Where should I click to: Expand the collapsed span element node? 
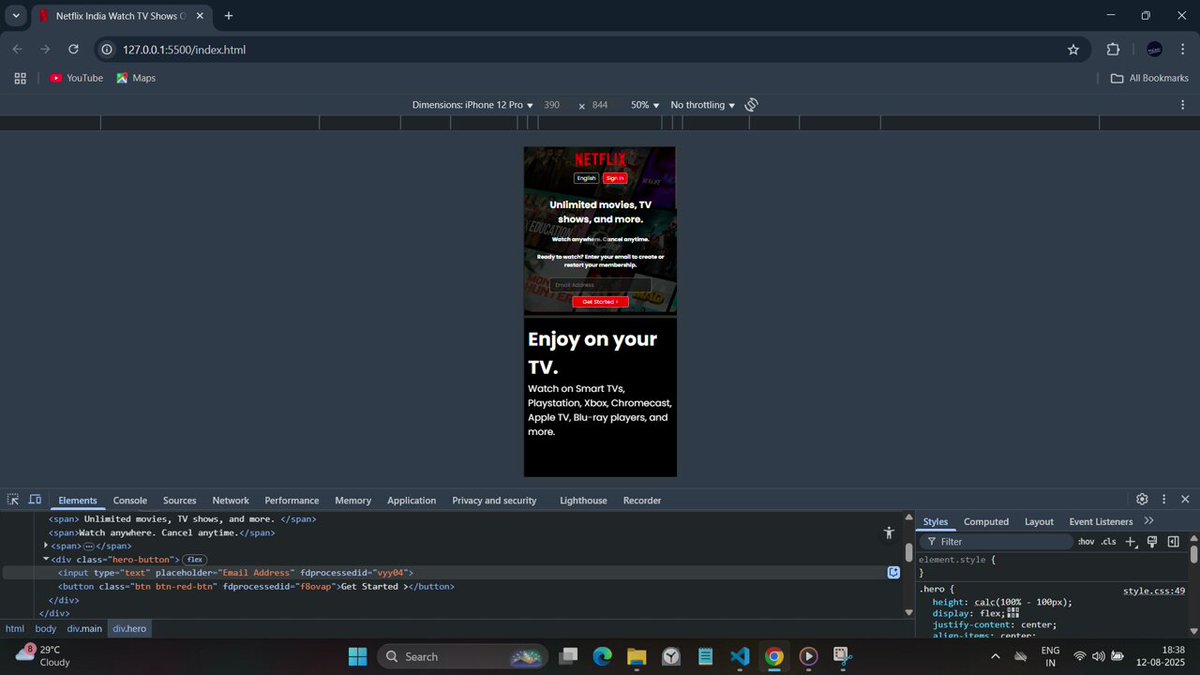pyautogui.click(x=46, y=546)
